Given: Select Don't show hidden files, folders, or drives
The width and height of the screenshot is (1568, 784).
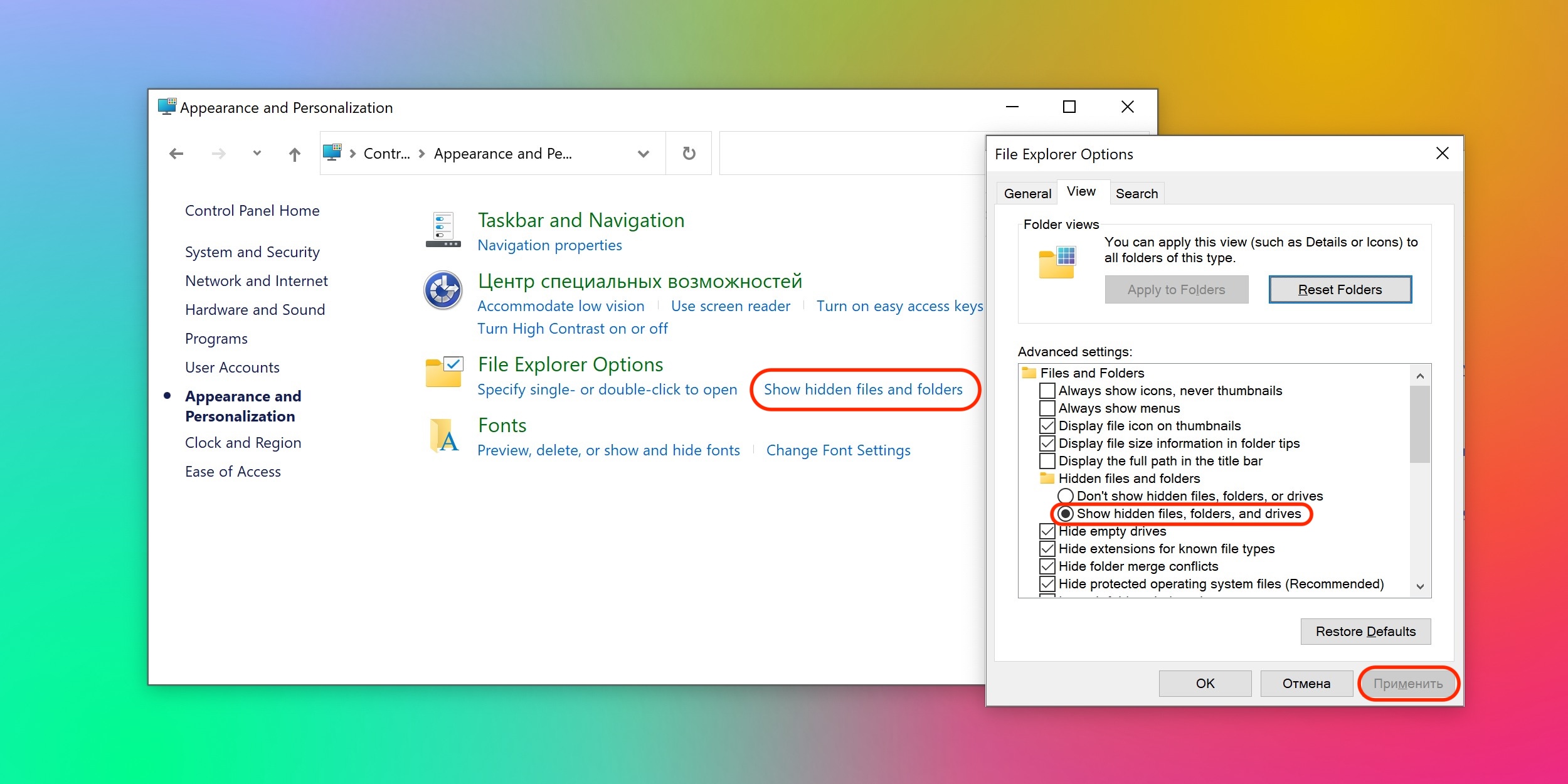Looking at the screenshot, I should pos(1066,496).
